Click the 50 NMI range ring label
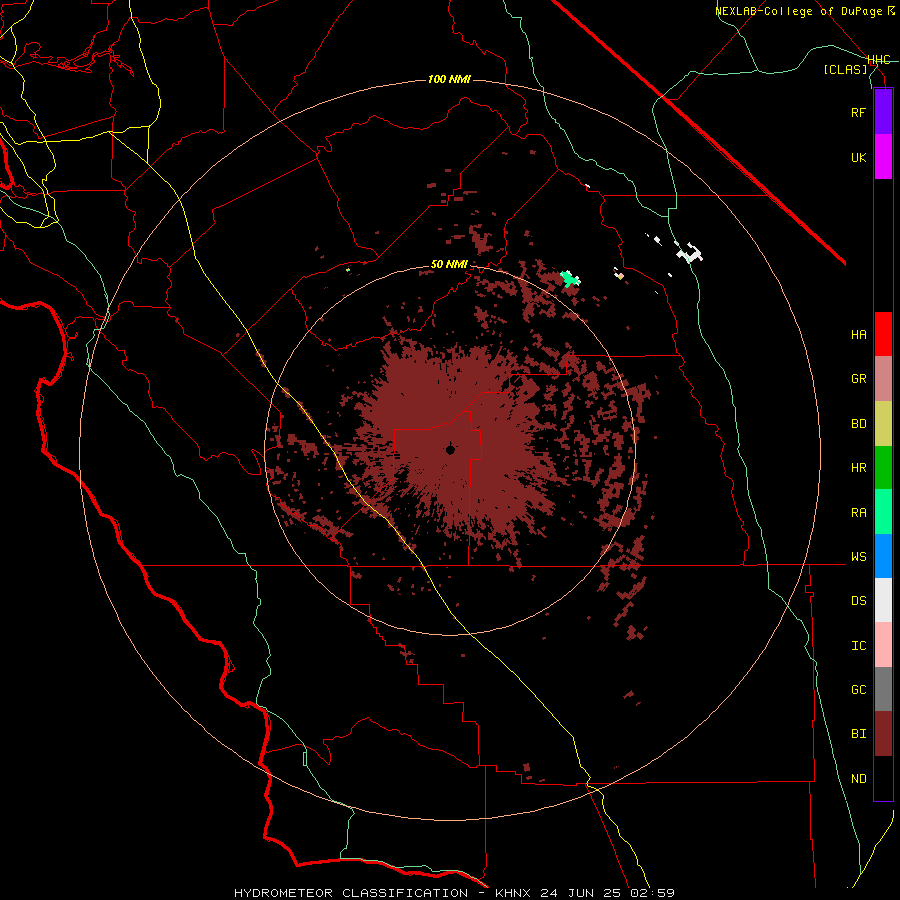Viewport: 900px width, 900px height. tap(449, 264)
